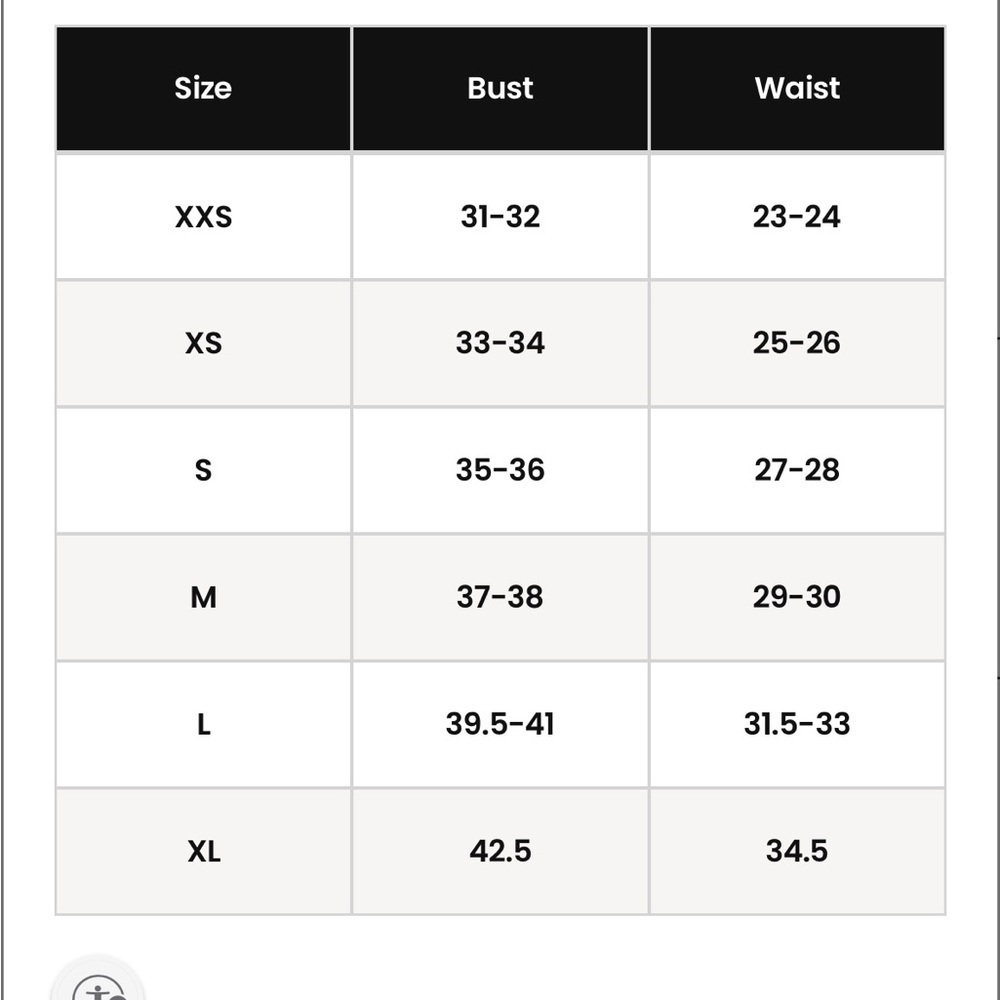Click the 23-24 waist measurement
The height and width of the screenshot is (1000, 1000).
click(797, 217)
